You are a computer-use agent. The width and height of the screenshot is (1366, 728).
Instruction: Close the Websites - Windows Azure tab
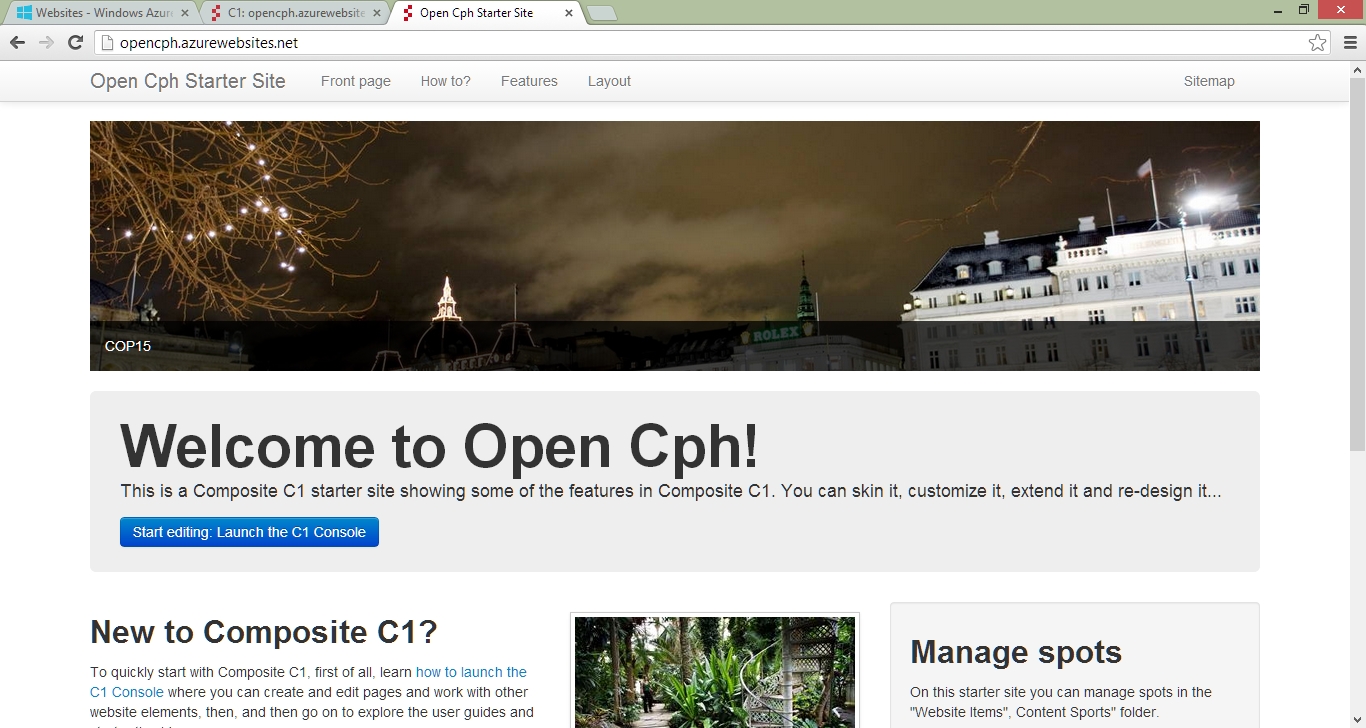pyautogui.click(x=184, y=13)
